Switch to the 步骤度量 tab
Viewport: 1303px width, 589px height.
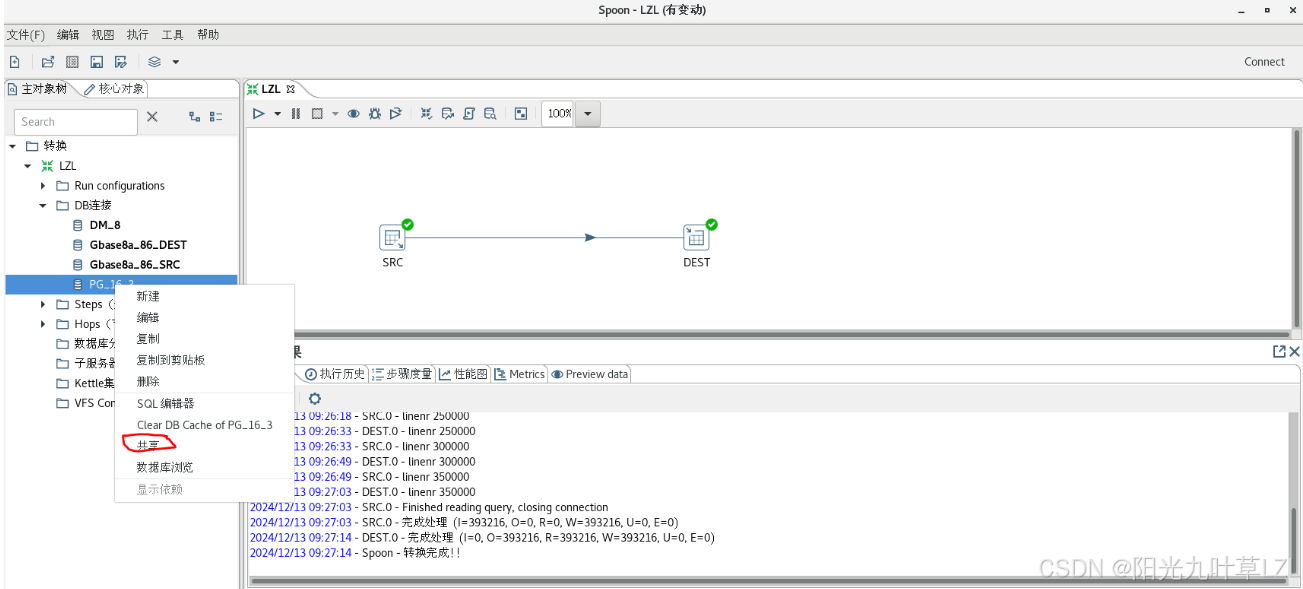pyautogui.click(x=402, y=374)
